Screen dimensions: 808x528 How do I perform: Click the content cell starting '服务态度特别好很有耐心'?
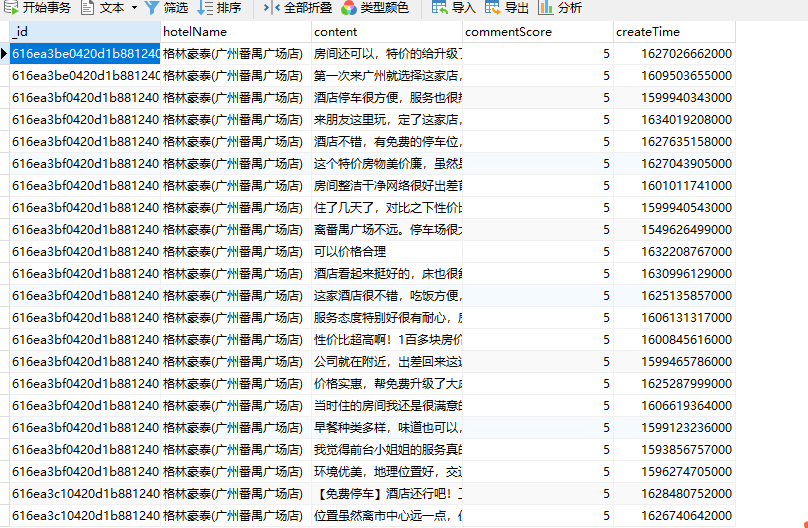click(387, 318)
